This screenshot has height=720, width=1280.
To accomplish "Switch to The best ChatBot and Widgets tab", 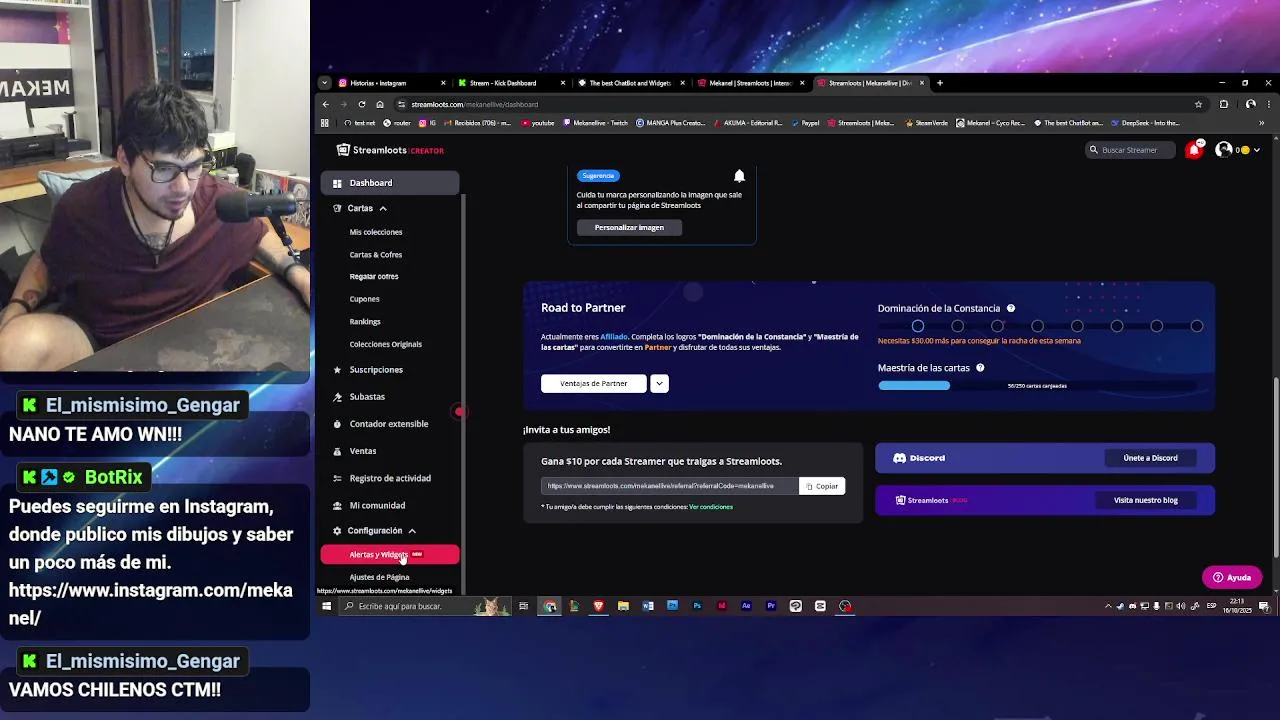I will [x=630, y=83].
